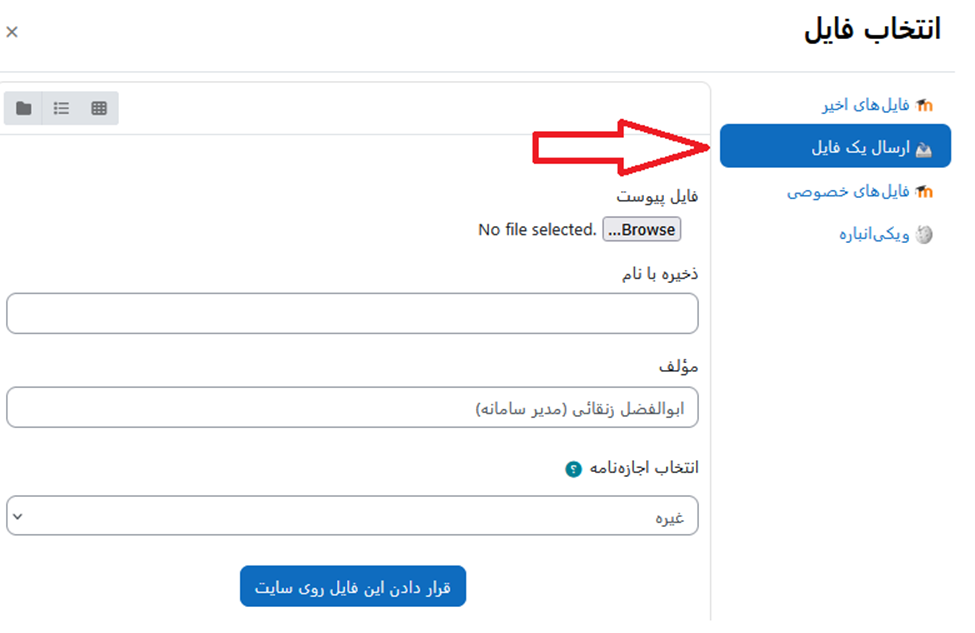Viewport: 975px width, 633px height.
Task: Open the licence dropdown showing غیره
Action: (352, 515)
